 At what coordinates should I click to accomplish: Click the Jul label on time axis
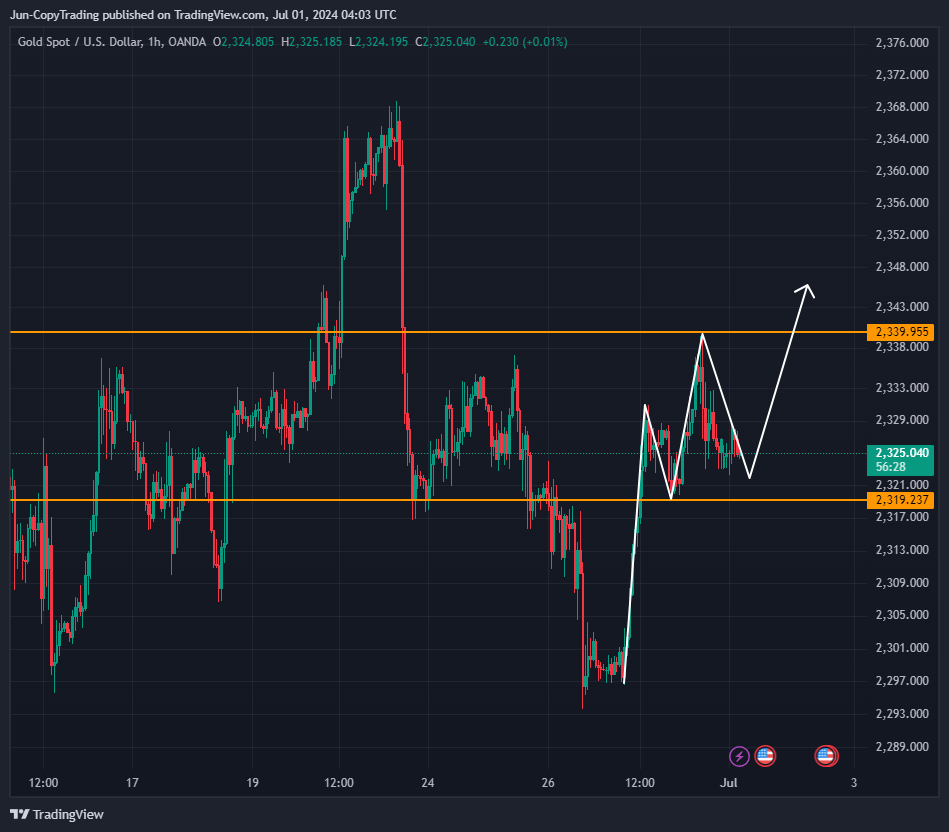[x=728, y=783]
